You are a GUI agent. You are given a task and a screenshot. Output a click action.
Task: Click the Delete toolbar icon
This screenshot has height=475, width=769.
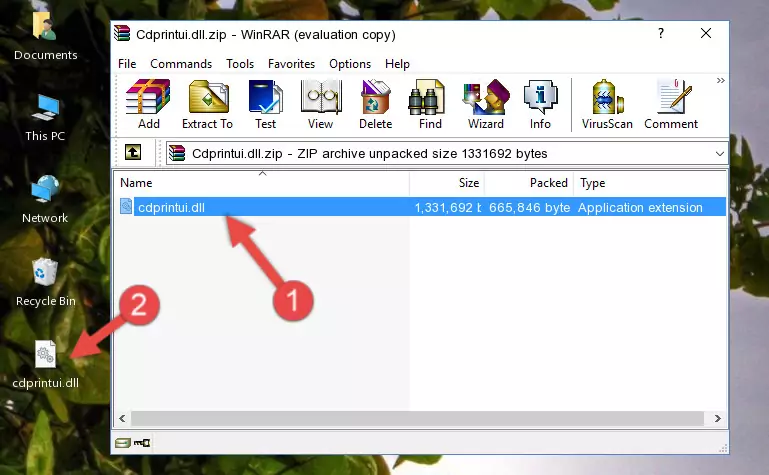375,104
